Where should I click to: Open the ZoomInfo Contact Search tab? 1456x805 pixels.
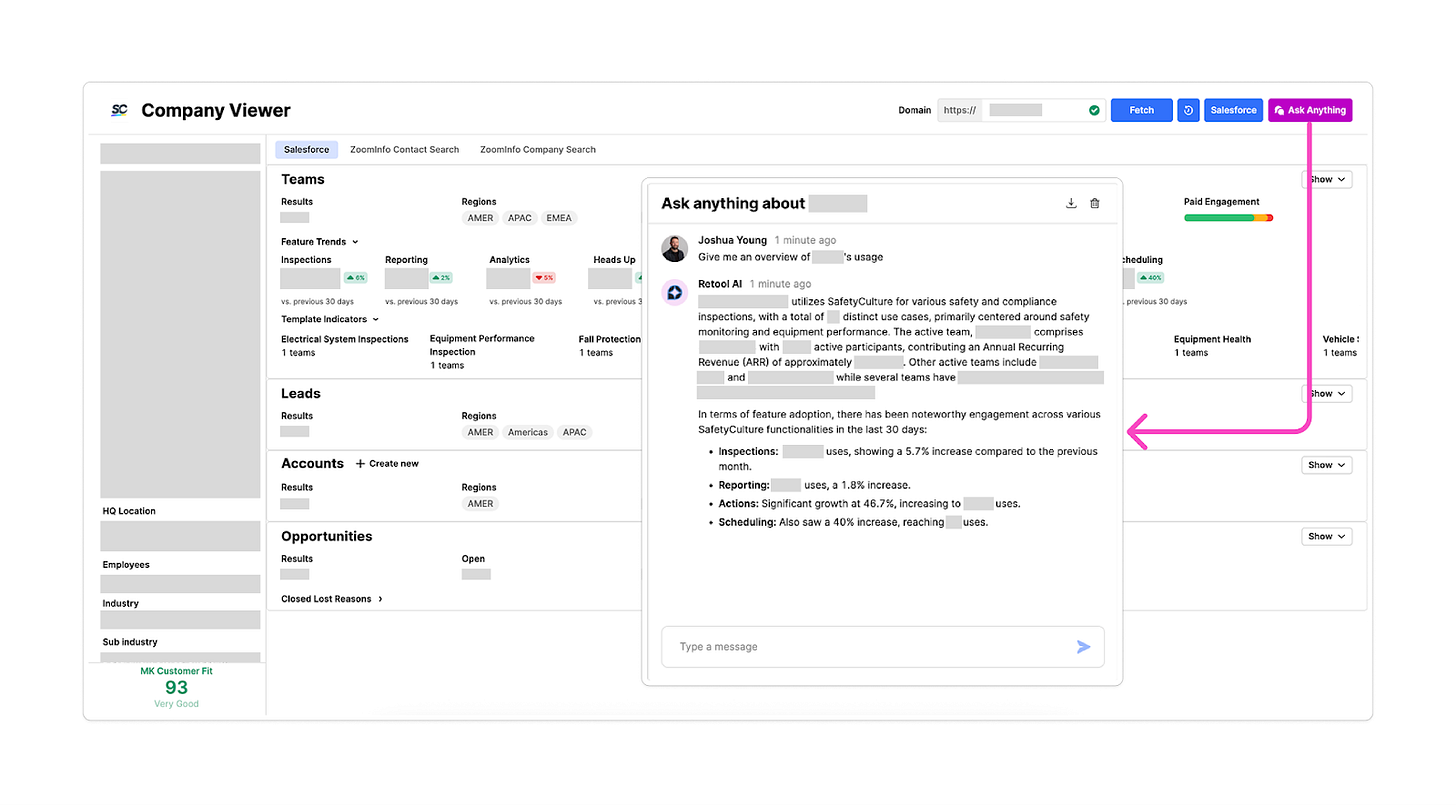404,150
